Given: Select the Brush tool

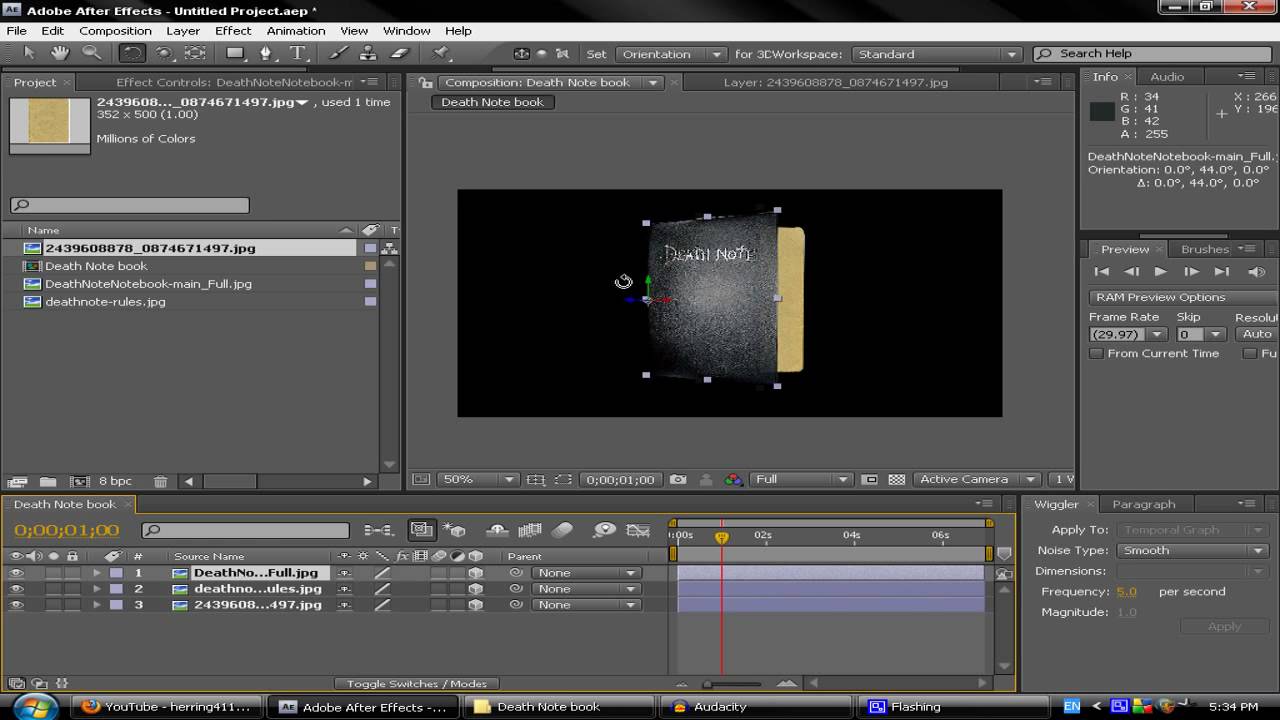Looking at the screenshot, I should 338,54.
